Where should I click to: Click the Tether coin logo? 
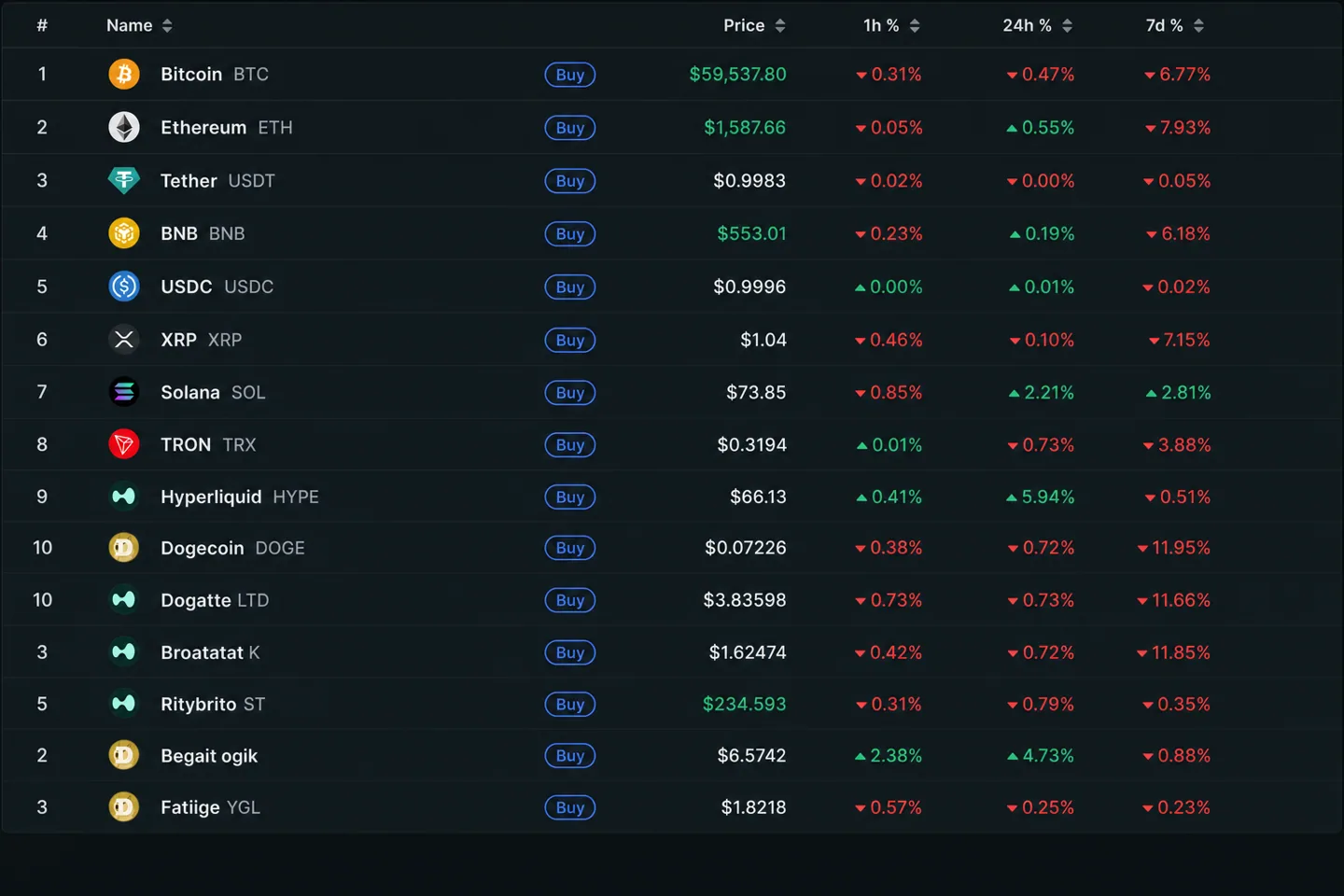124,180
